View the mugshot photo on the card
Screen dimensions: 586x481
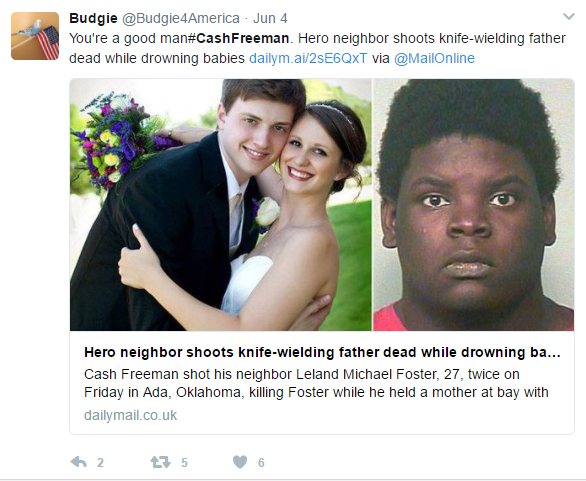pos(474,205)
